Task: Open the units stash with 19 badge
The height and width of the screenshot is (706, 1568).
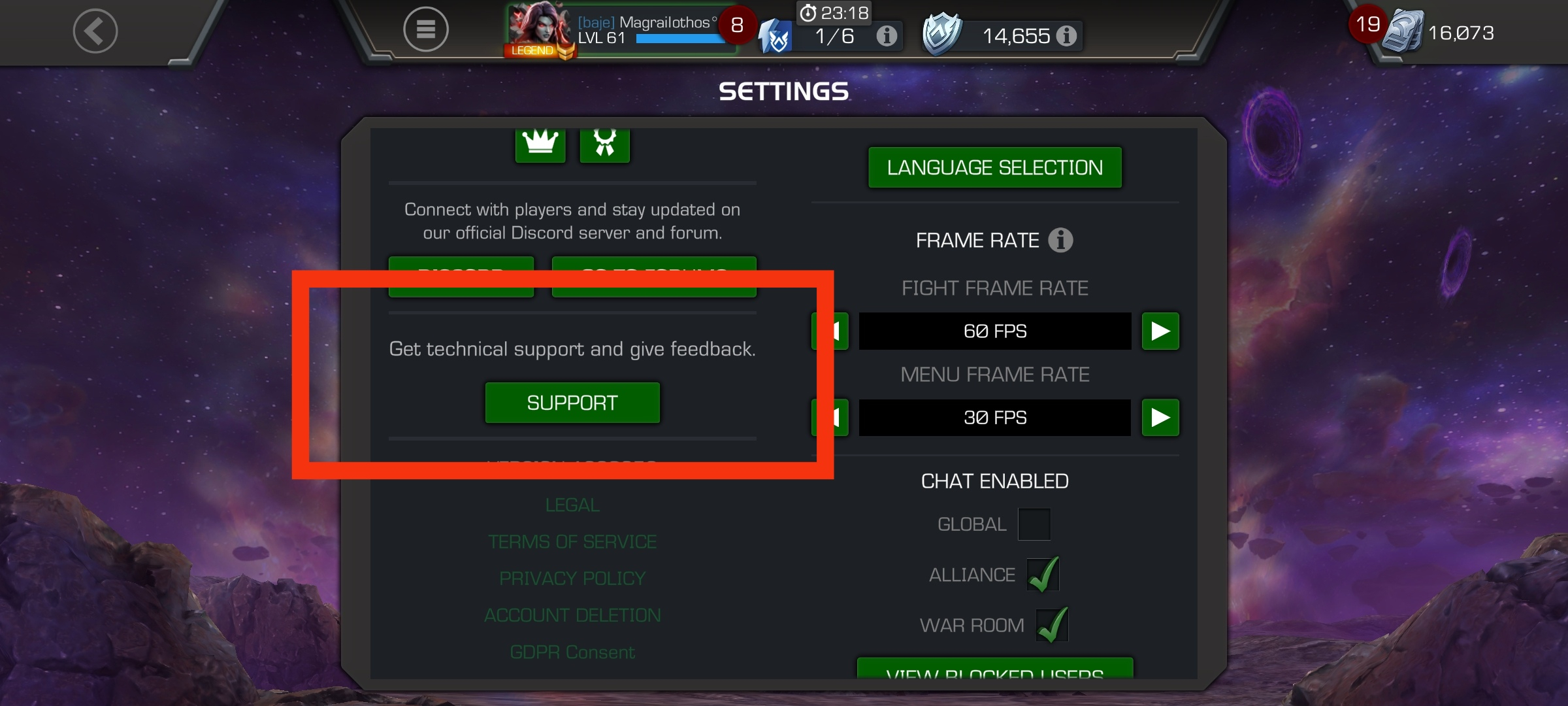Action: [1403, 31]
